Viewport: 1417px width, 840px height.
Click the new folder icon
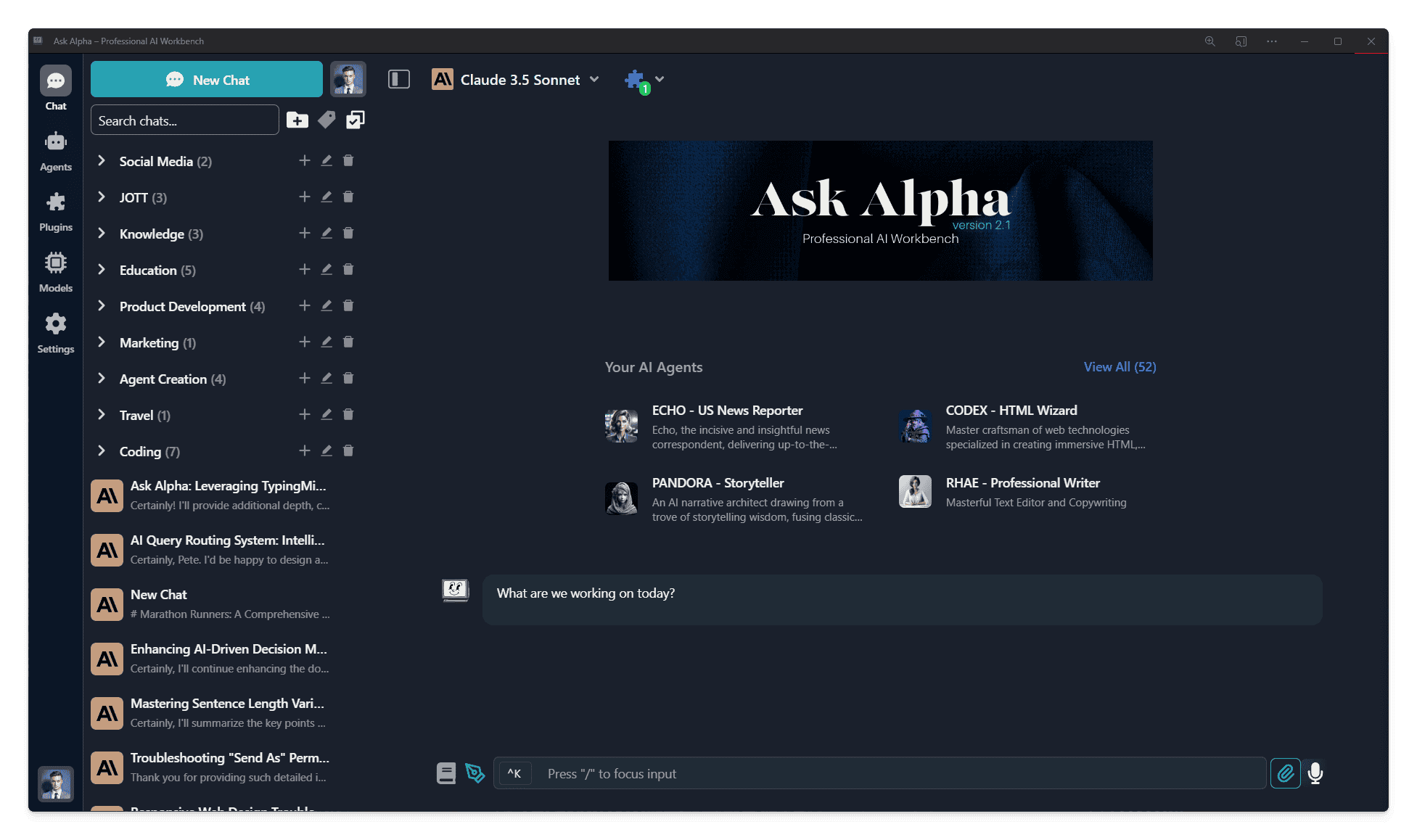(x=297, y=120)
